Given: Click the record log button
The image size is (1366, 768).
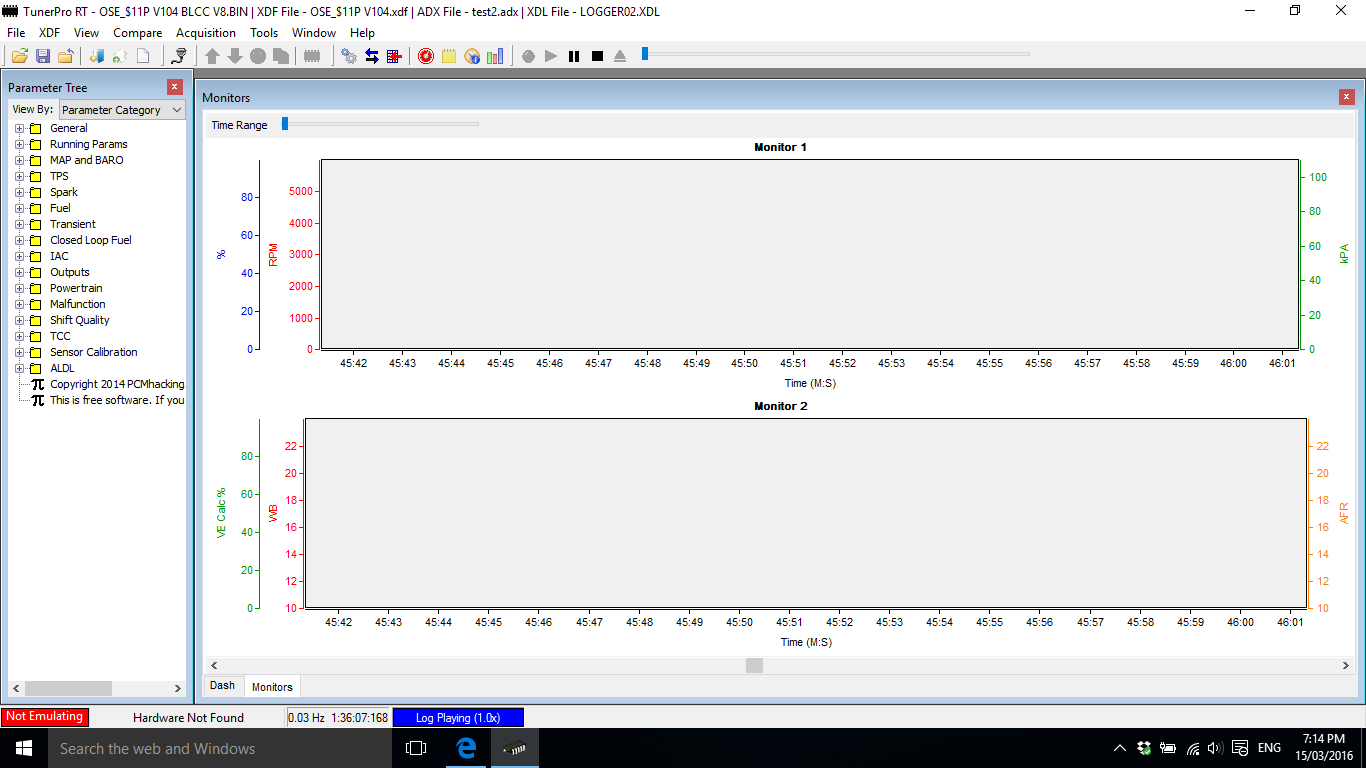Looking at the screenshot, I should (x=528, y=56).
